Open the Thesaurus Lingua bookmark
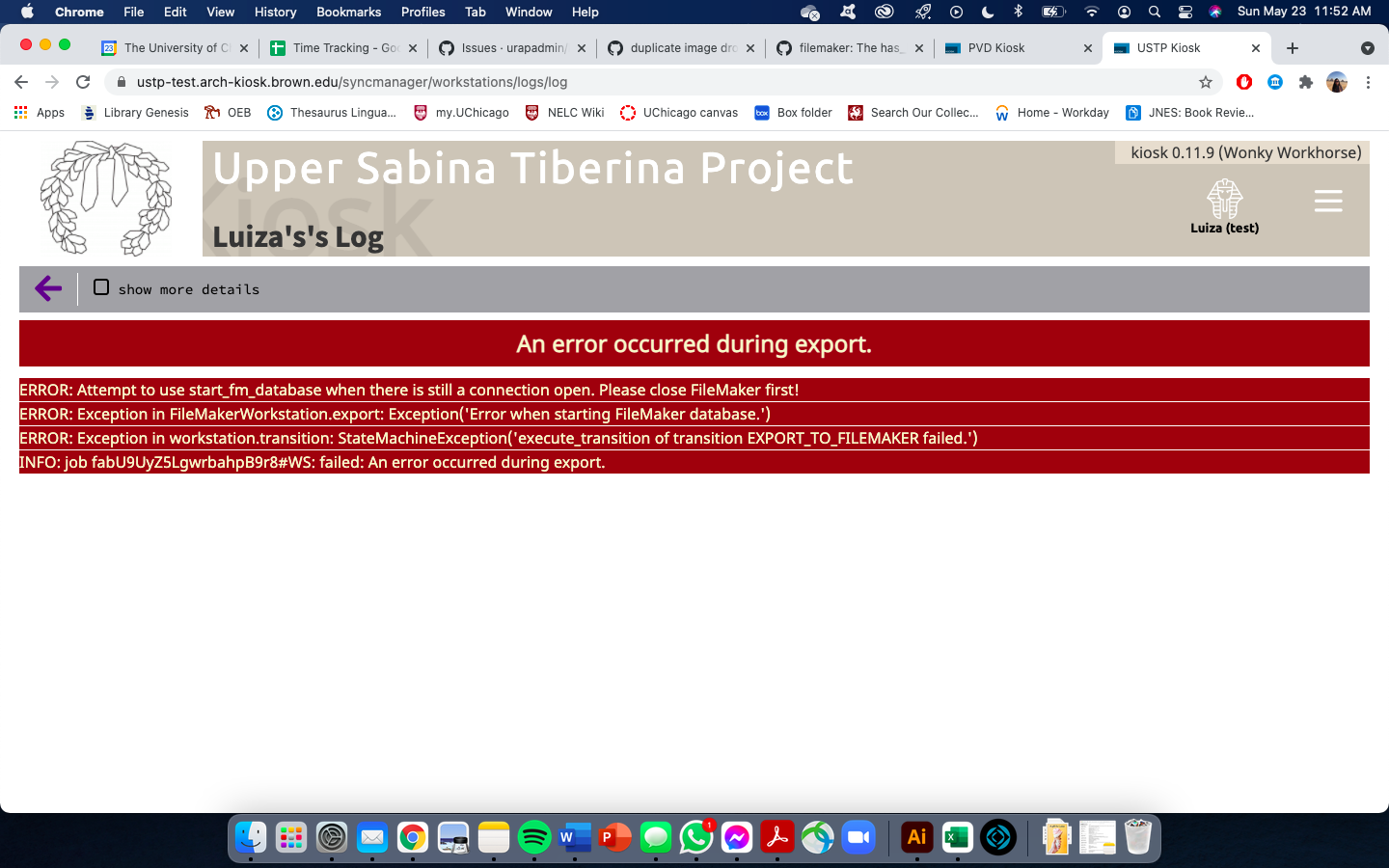This screenshot has height=868, width=1389. [x=332, y=113]
